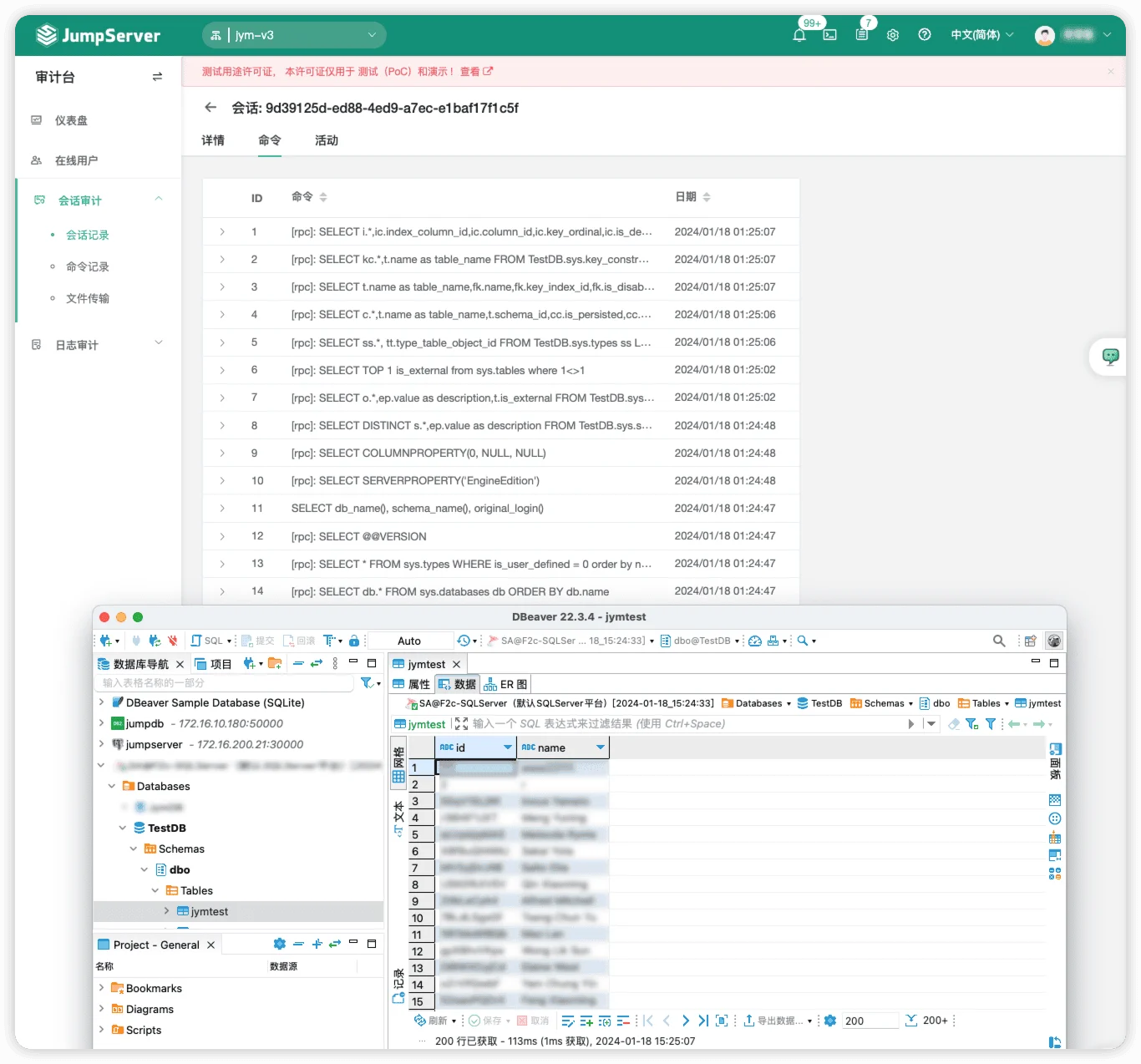Click add row icon in results toolbar

(x=586, y=1021)
